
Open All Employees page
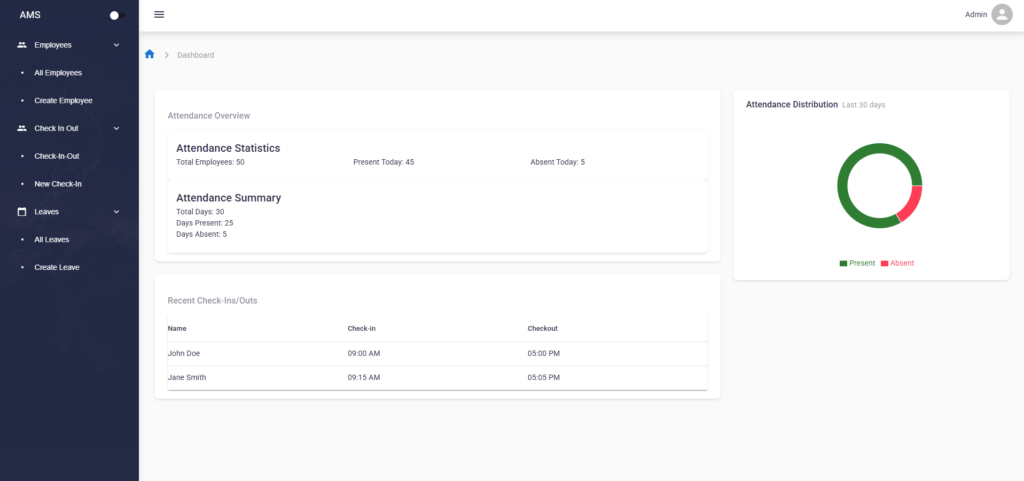[58, 73]
